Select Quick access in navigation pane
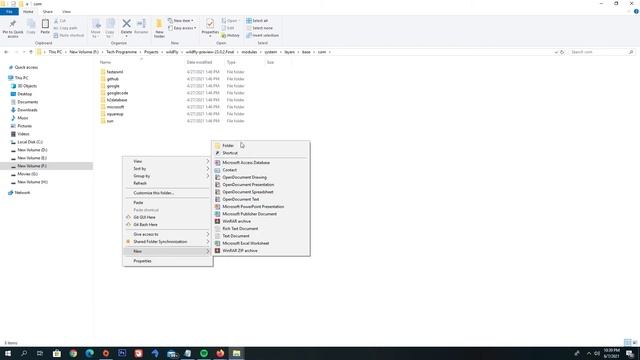Screen dimensions: 640x360 (x=26, y=67)
